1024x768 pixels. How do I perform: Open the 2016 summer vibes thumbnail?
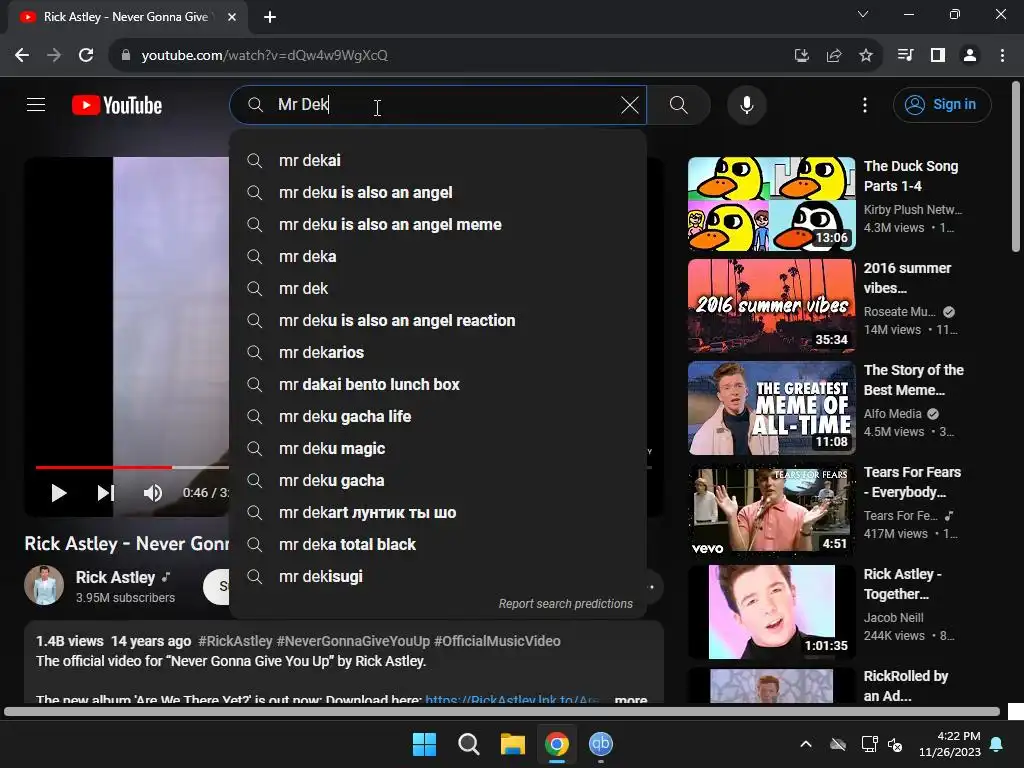pos(771,306)
